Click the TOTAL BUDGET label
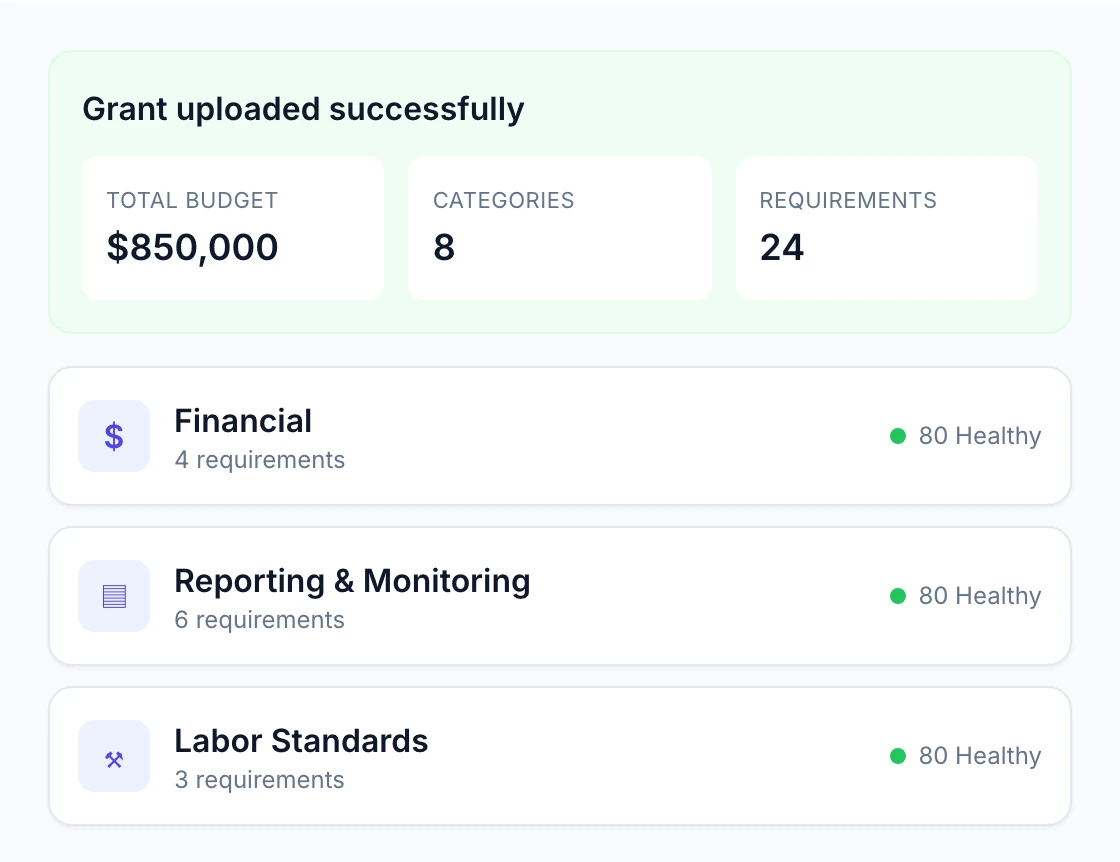This screenshot has width=1120, height=862. (x=192, y=201)
